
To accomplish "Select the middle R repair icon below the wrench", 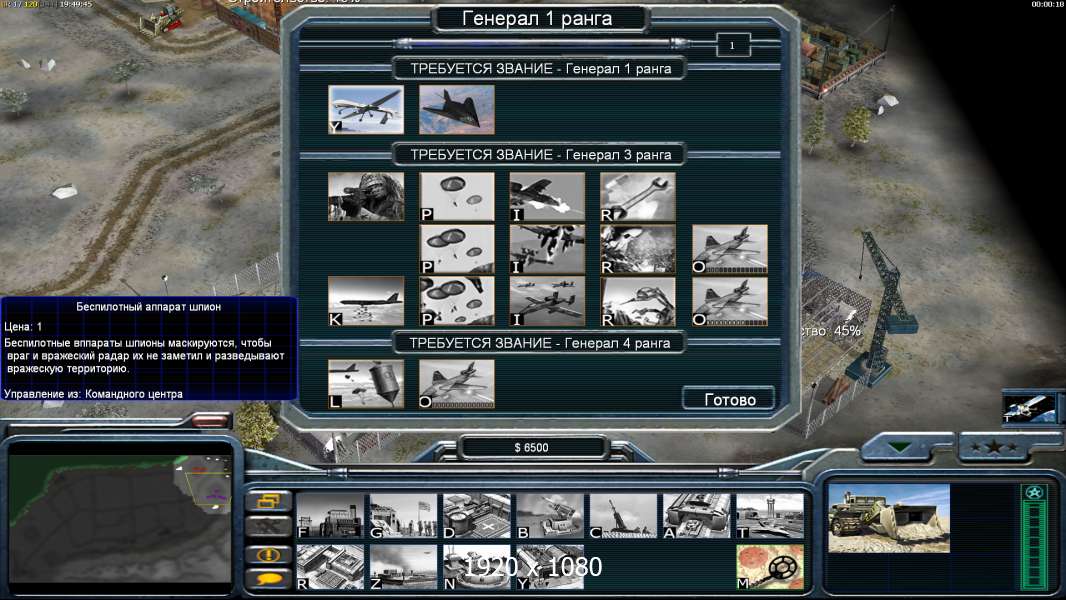I will [638, 249].
